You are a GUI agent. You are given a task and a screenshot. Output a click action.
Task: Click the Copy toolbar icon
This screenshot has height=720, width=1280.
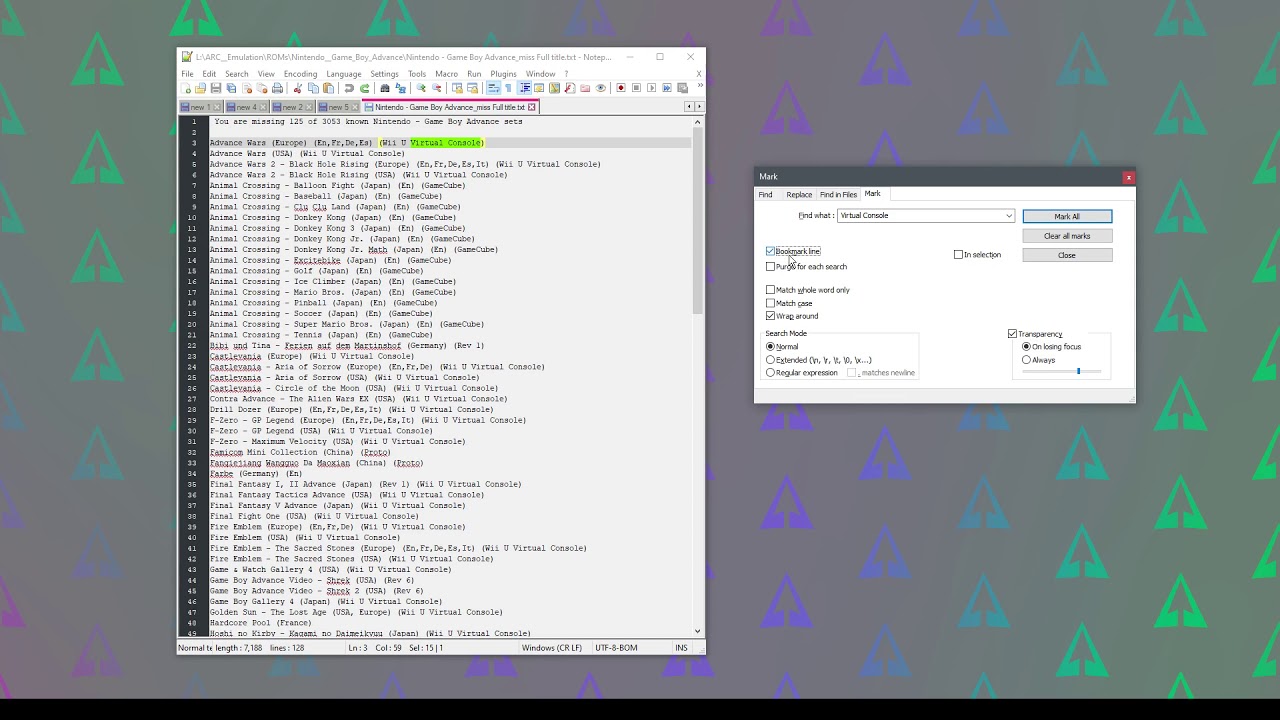tap(313, 88)
